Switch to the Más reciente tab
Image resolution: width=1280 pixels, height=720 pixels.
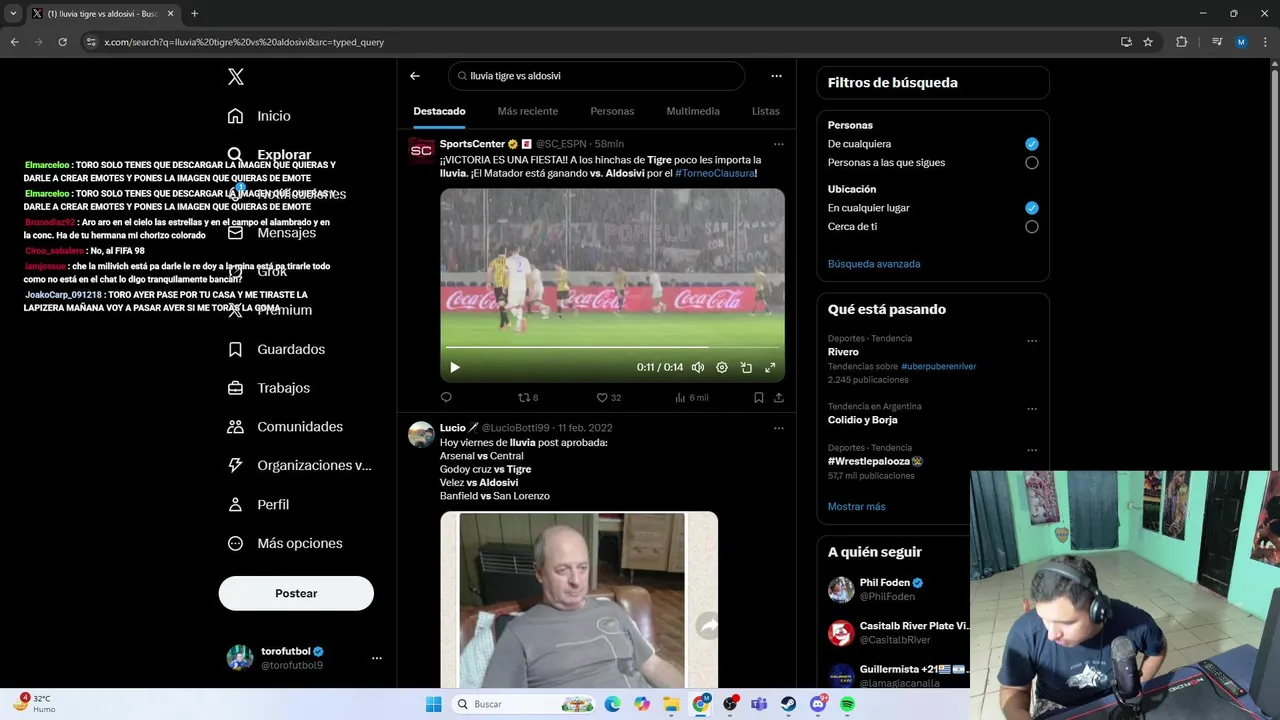528,111
